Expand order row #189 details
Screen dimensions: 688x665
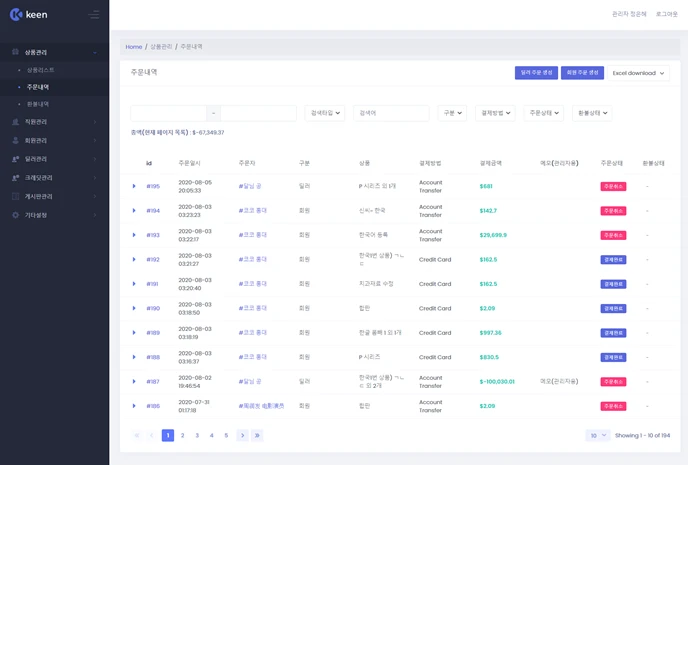point(134,332)
